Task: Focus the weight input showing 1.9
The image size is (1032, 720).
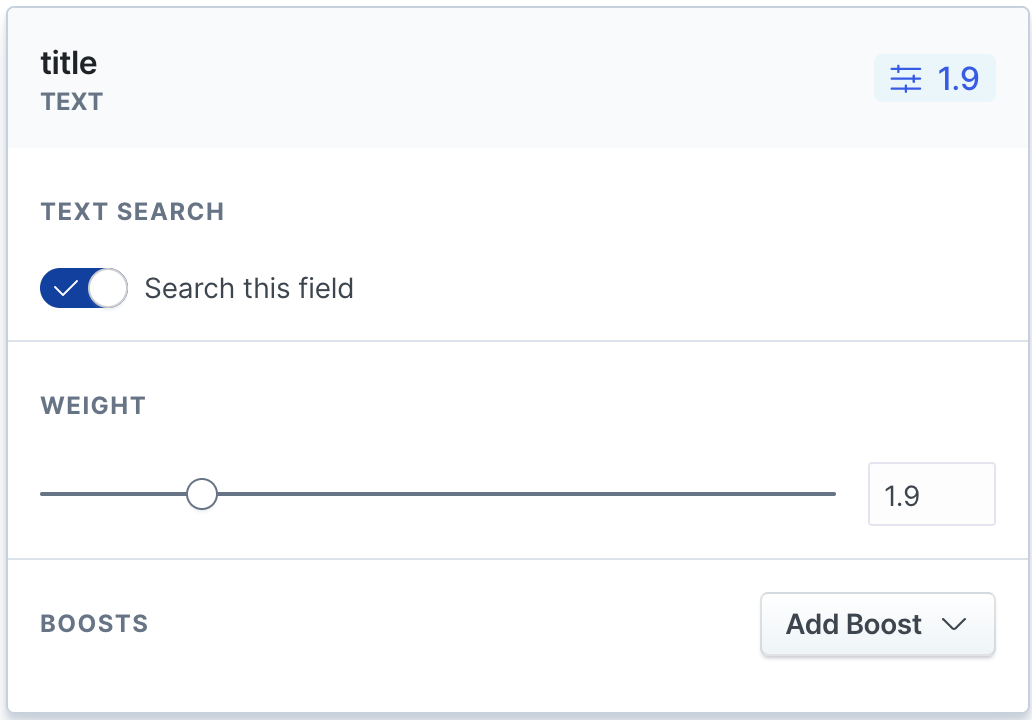Action: click(x=931, y=494)
